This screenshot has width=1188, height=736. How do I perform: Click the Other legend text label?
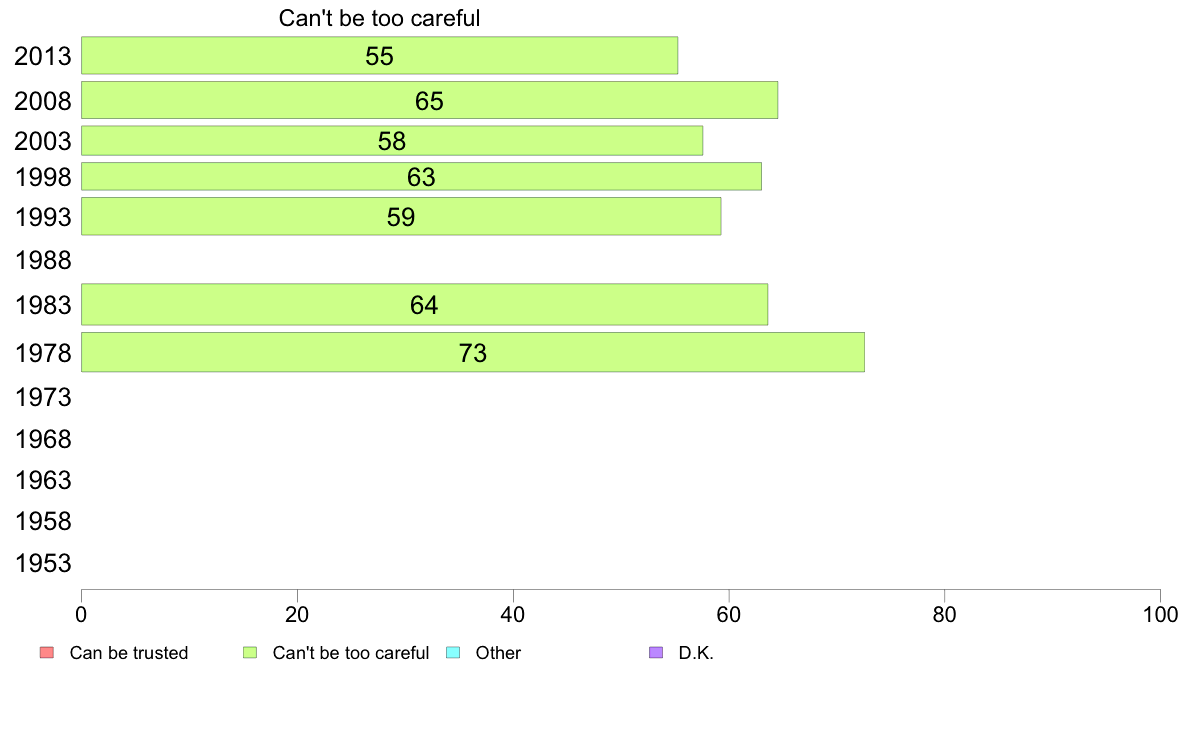tap(498, 653)
